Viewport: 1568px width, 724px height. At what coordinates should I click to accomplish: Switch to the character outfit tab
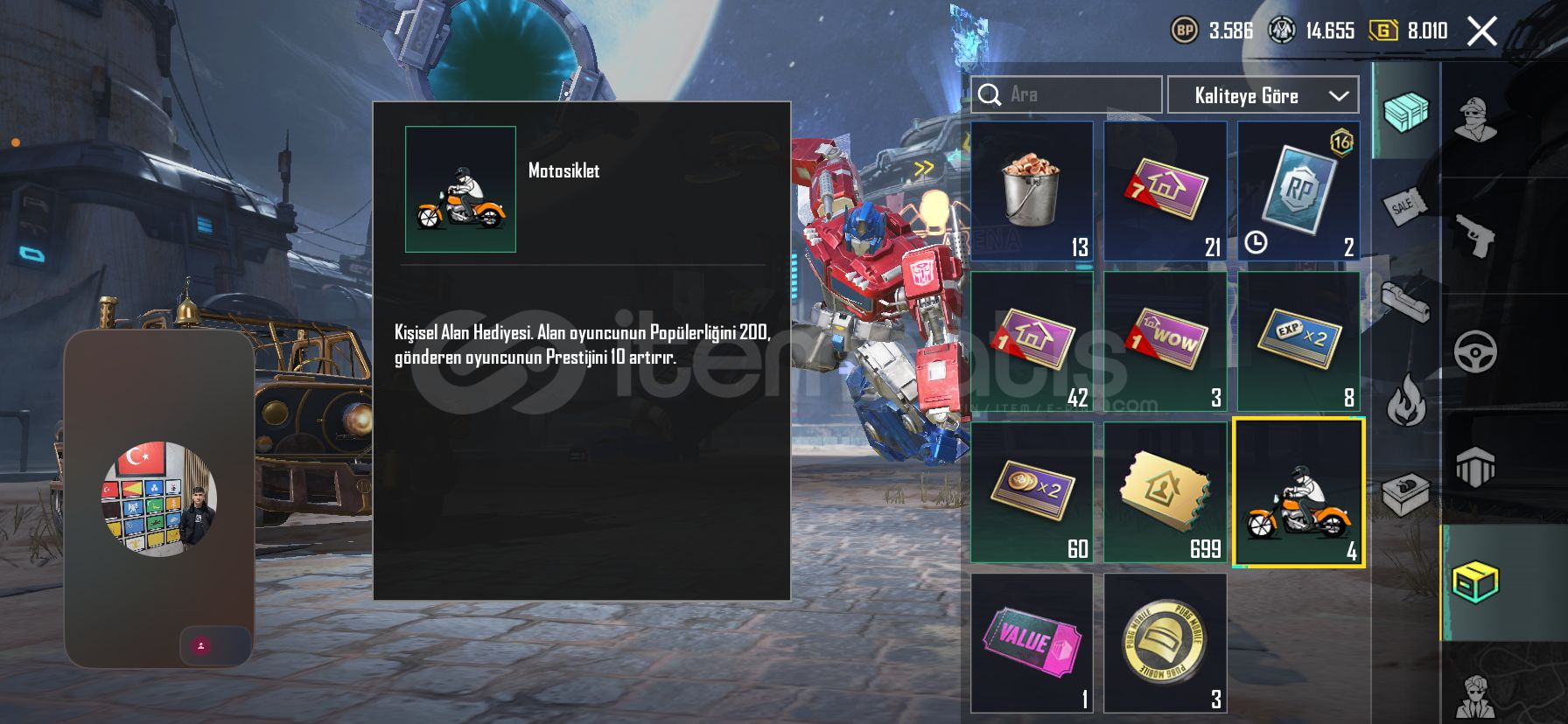pos(1475,119)
